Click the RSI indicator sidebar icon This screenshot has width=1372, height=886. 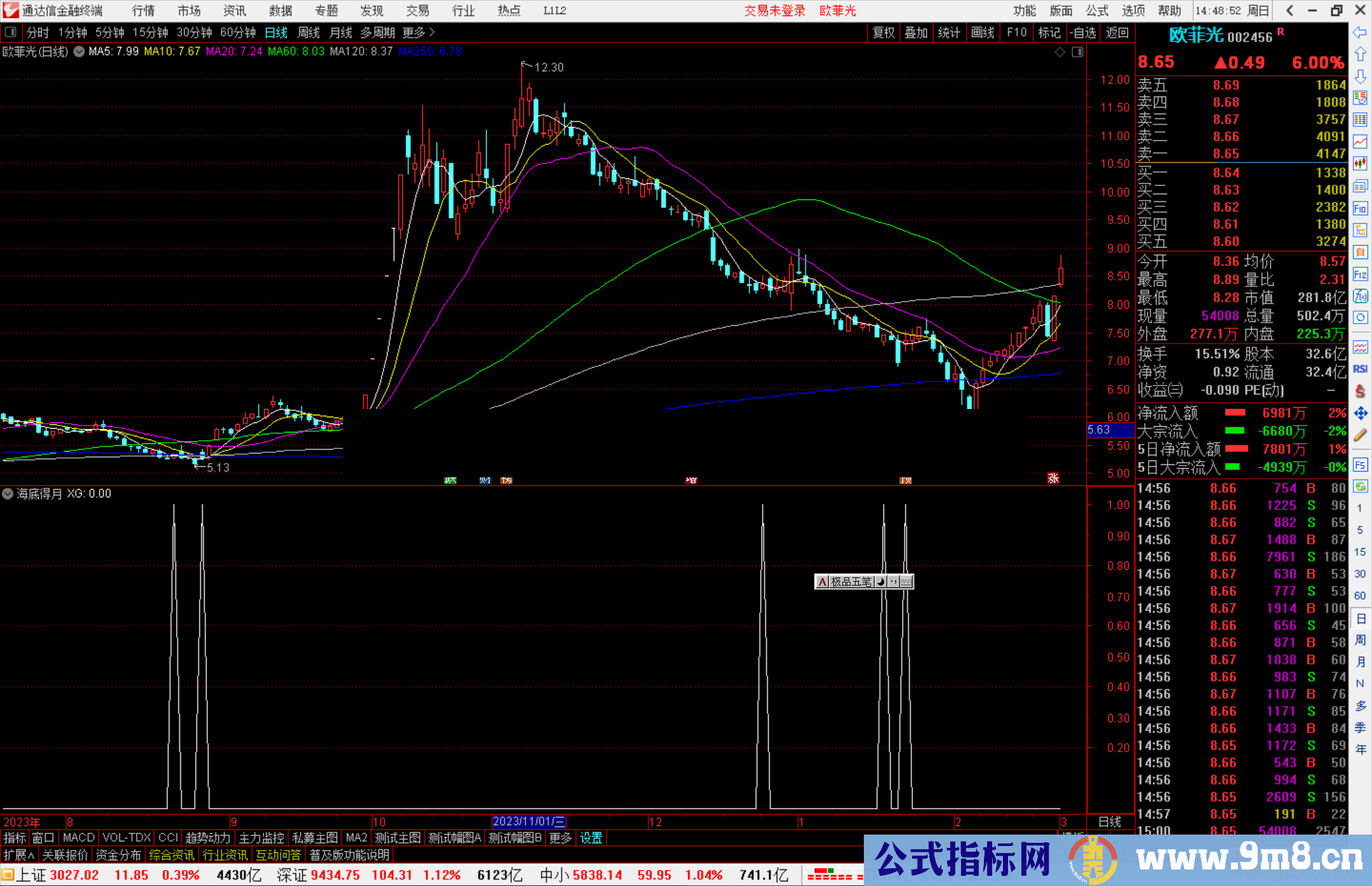[x=1360, y=369]
